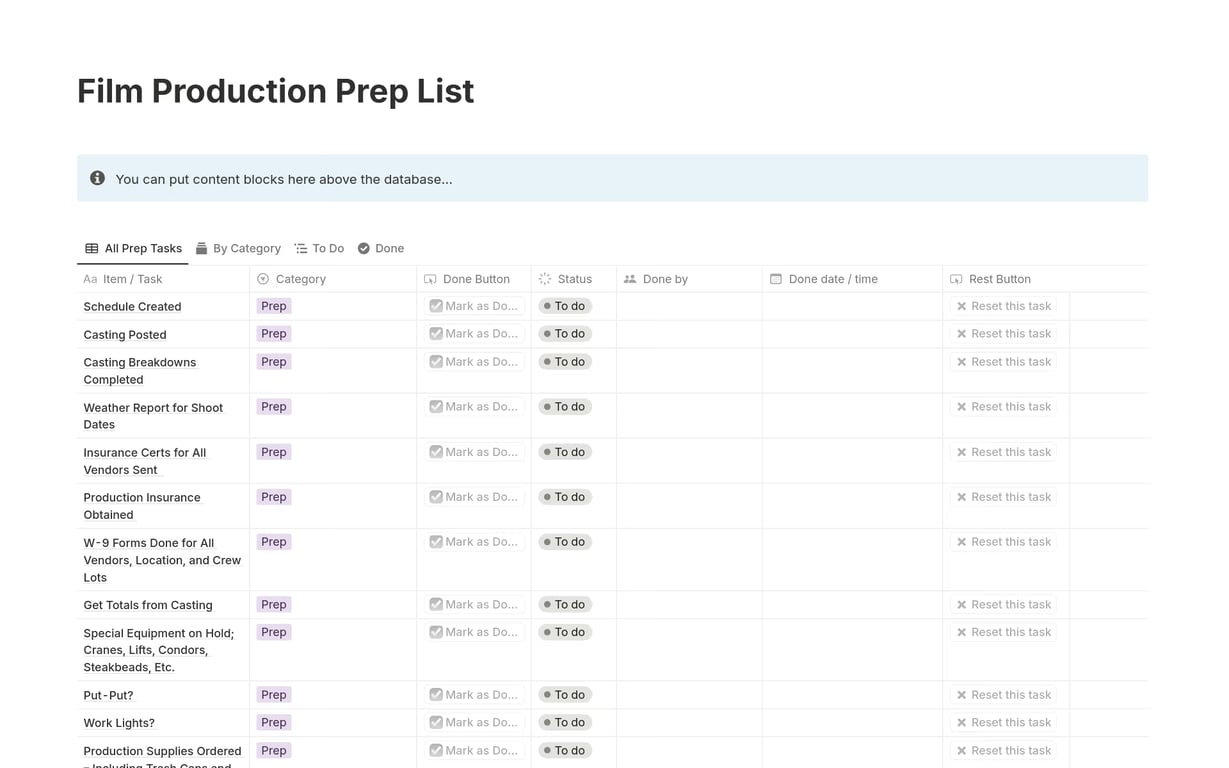Viewport: 1229px width, 768px height.
Task: Mark Casting Posted task as done
Action: pyautogui.click(x=474, y=334)
